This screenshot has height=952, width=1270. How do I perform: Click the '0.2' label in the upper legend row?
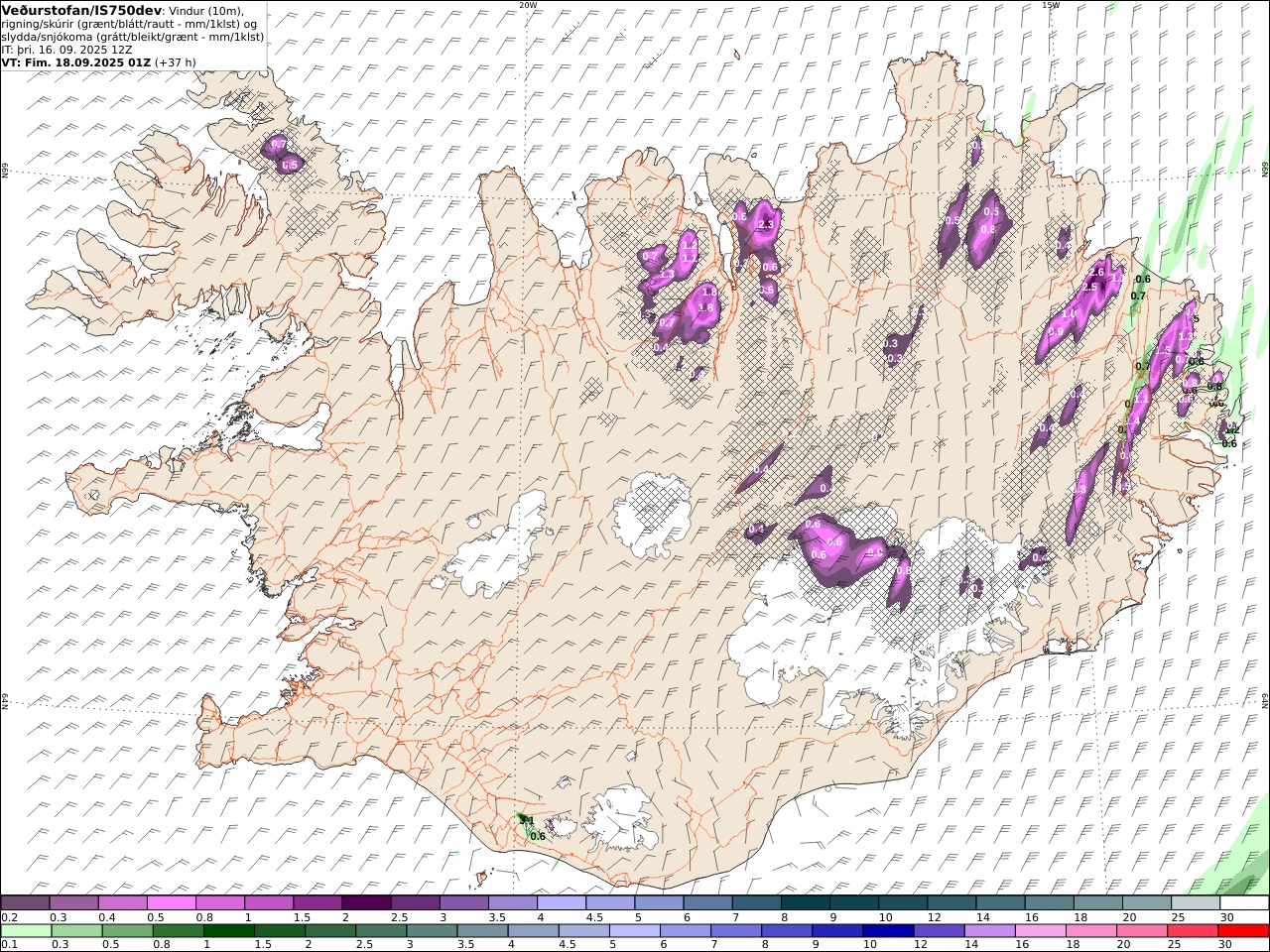[x=8, y=917]
